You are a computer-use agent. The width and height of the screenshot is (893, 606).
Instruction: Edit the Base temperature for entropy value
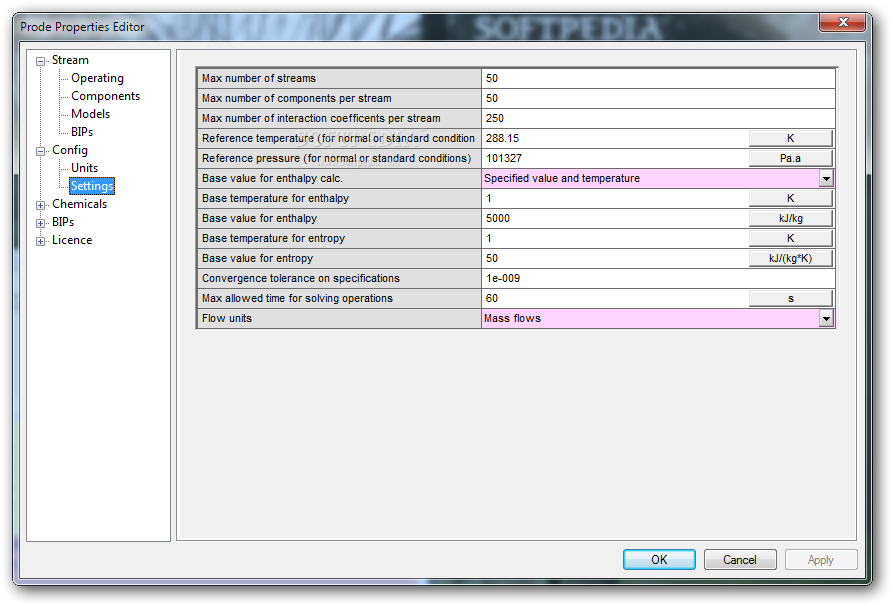(x=615, y=238)
